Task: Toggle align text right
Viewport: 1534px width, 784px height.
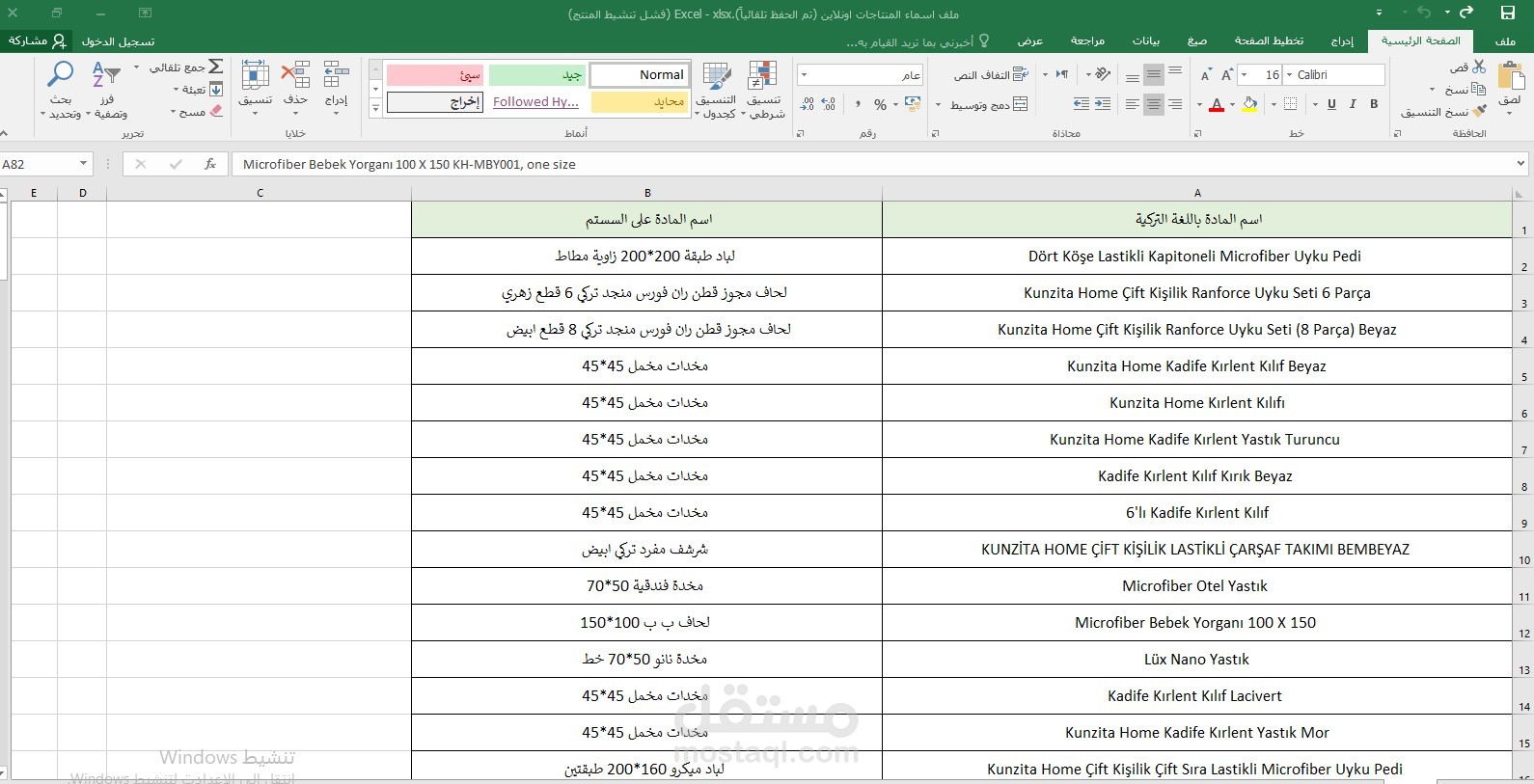Action: (1175, 104)
